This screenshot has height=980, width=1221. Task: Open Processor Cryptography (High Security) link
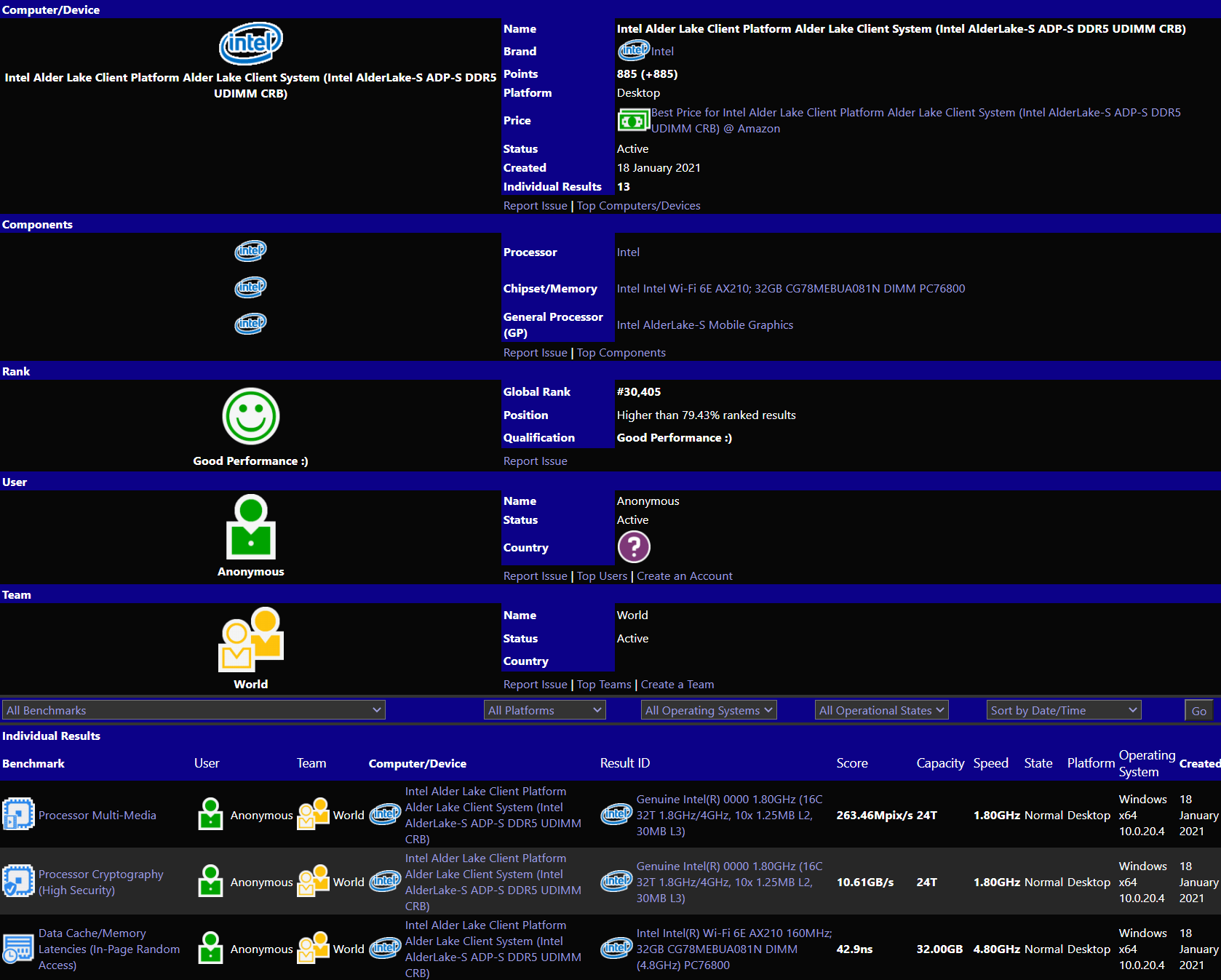[x=101, y=883]
